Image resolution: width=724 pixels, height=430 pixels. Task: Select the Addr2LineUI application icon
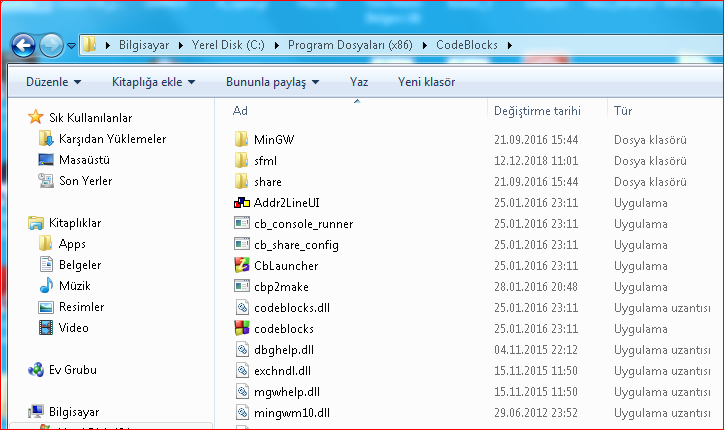(x=241, y=202)
